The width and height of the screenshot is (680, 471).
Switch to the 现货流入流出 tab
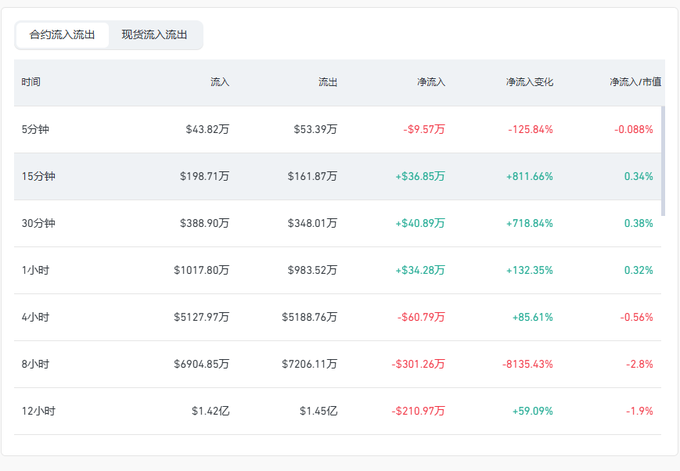154,35
